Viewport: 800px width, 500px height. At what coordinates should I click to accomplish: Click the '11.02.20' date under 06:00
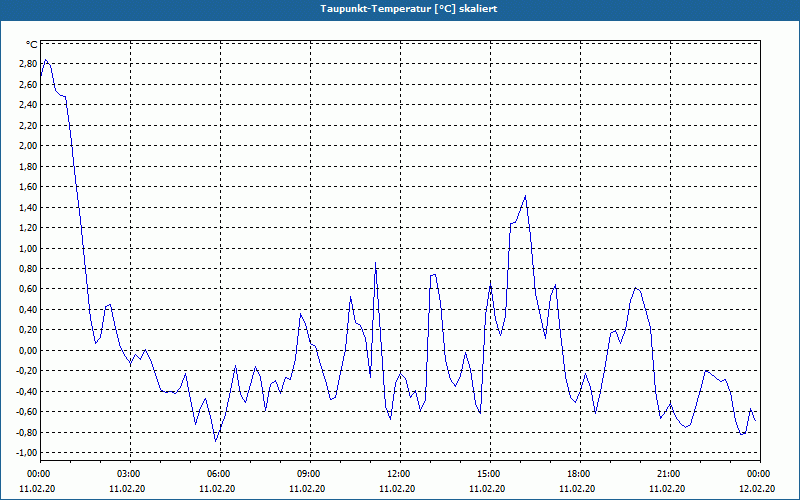(x=217, y=489)
